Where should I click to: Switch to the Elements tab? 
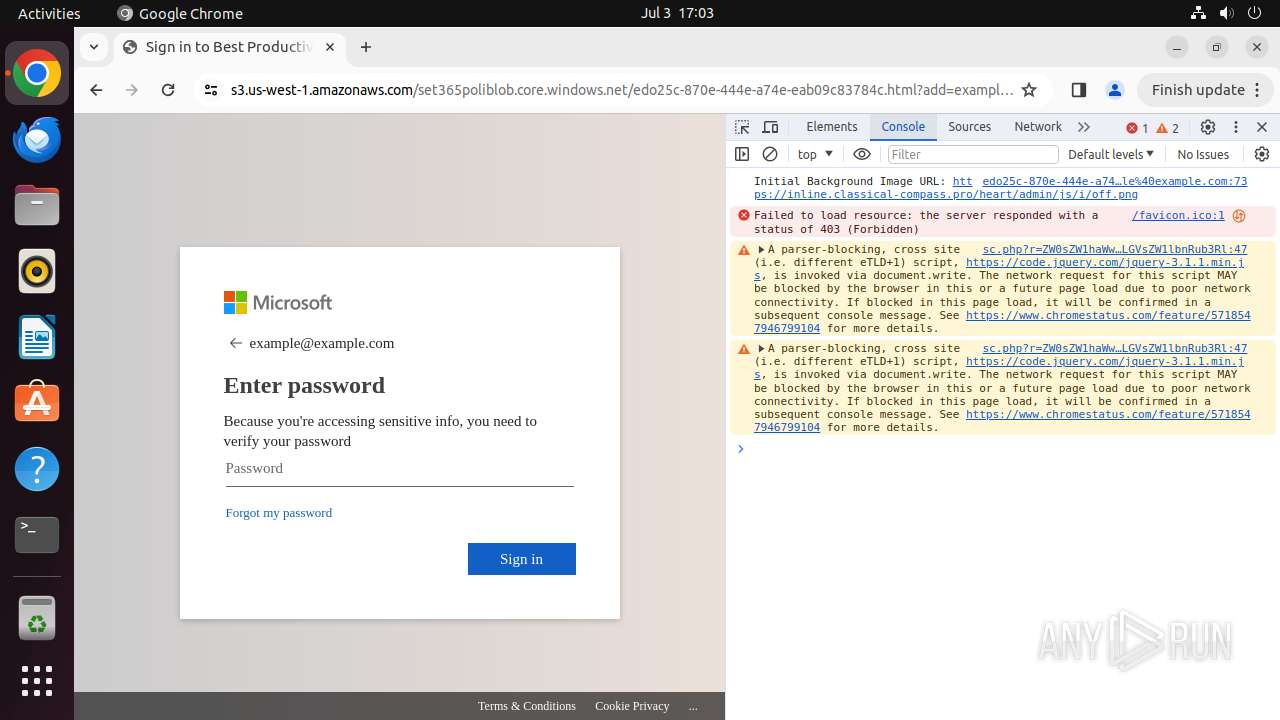[832, 127]
